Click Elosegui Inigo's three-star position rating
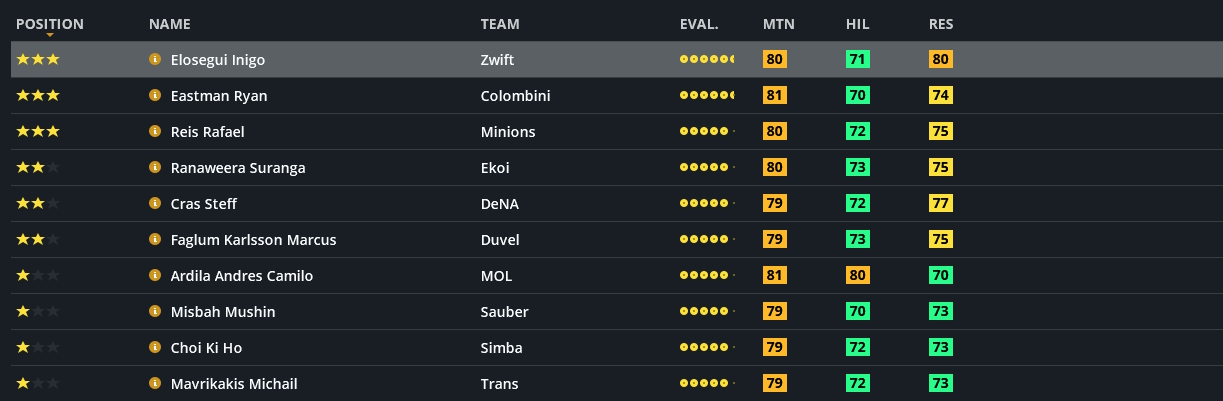The height and width of the screenshot is (401, 1223). pos(38,60)
